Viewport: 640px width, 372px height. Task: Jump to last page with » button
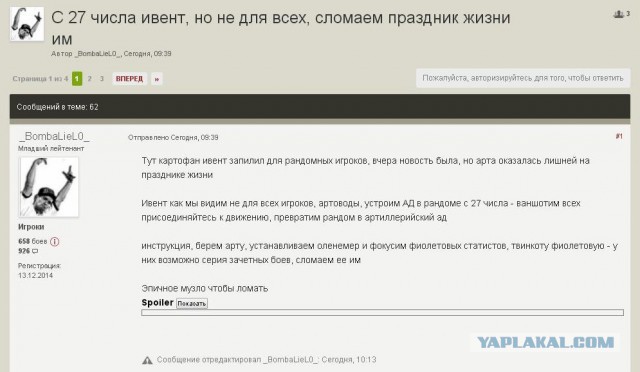[x=157, y=79]
